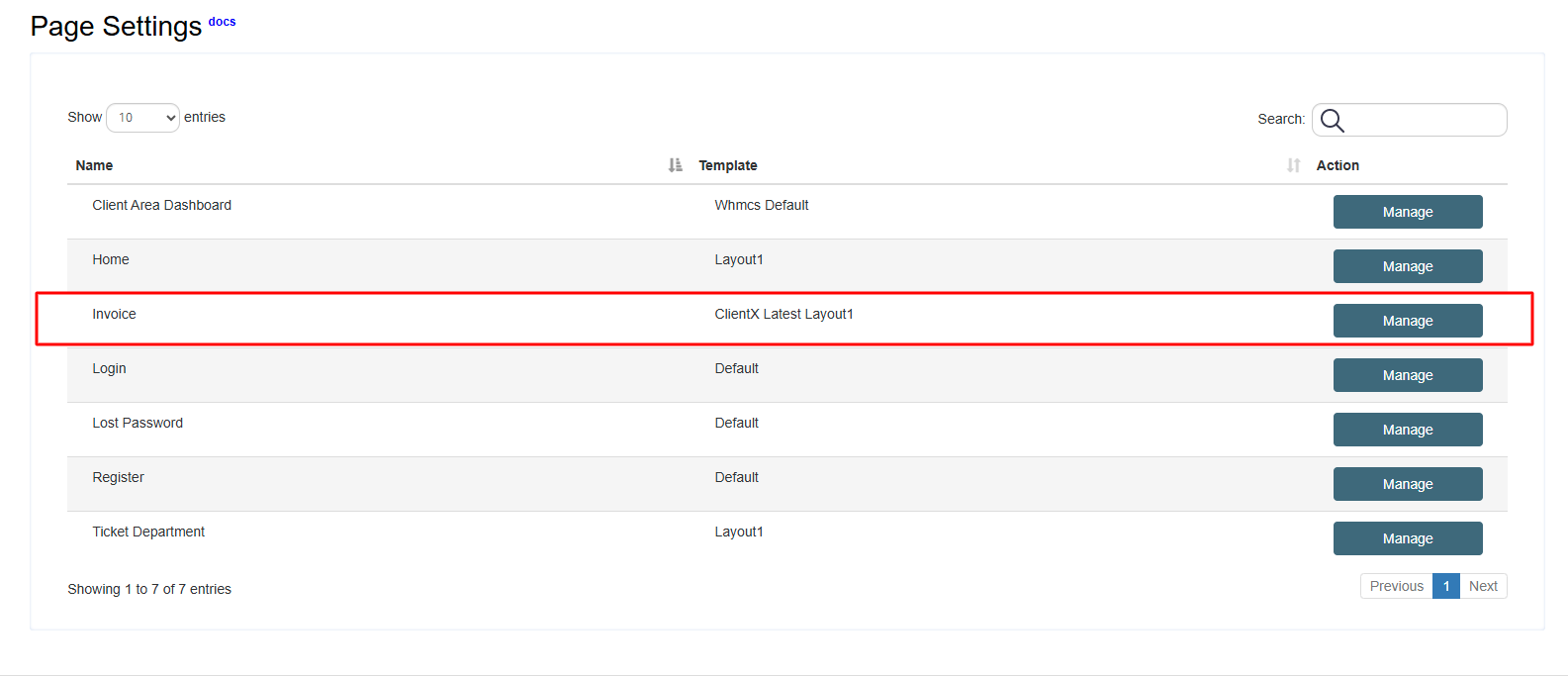Click Manage for the Home page

1407,266
